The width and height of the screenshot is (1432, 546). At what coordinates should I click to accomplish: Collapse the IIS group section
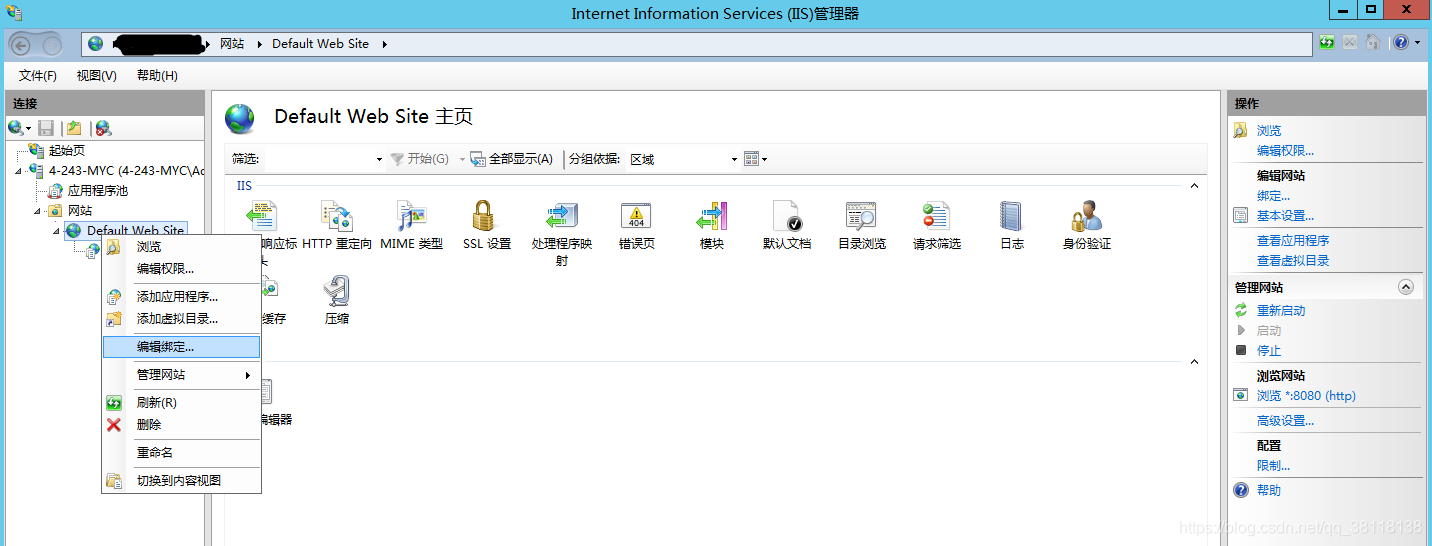coord(1192,186)
